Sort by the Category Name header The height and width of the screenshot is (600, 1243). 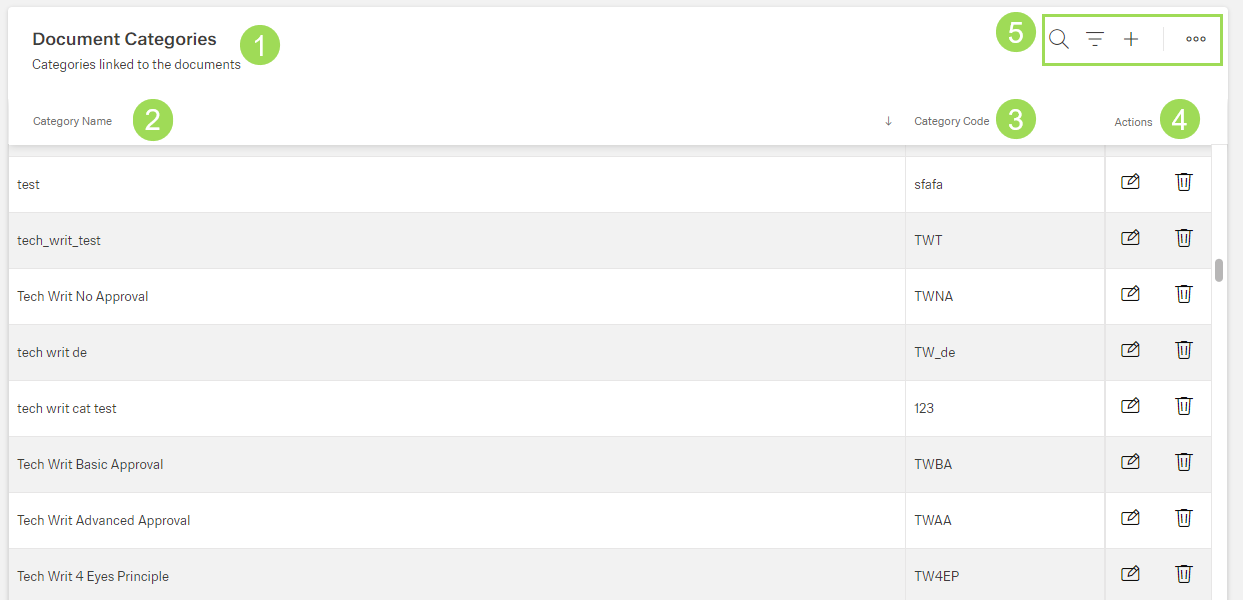point(72,122)
